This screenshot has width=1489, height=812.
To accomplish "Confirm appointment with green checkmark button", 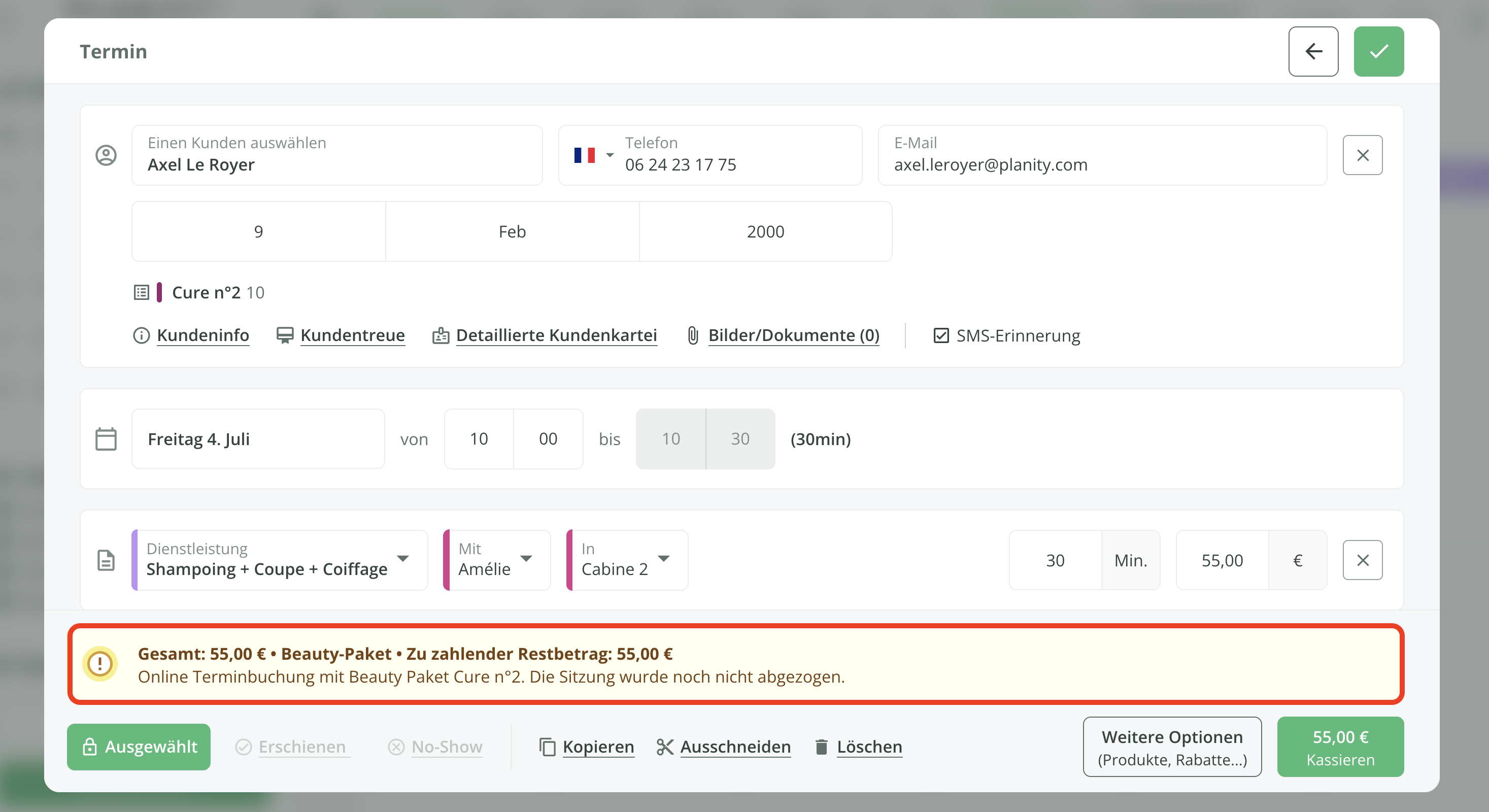I will click(x=1378, y=51).
